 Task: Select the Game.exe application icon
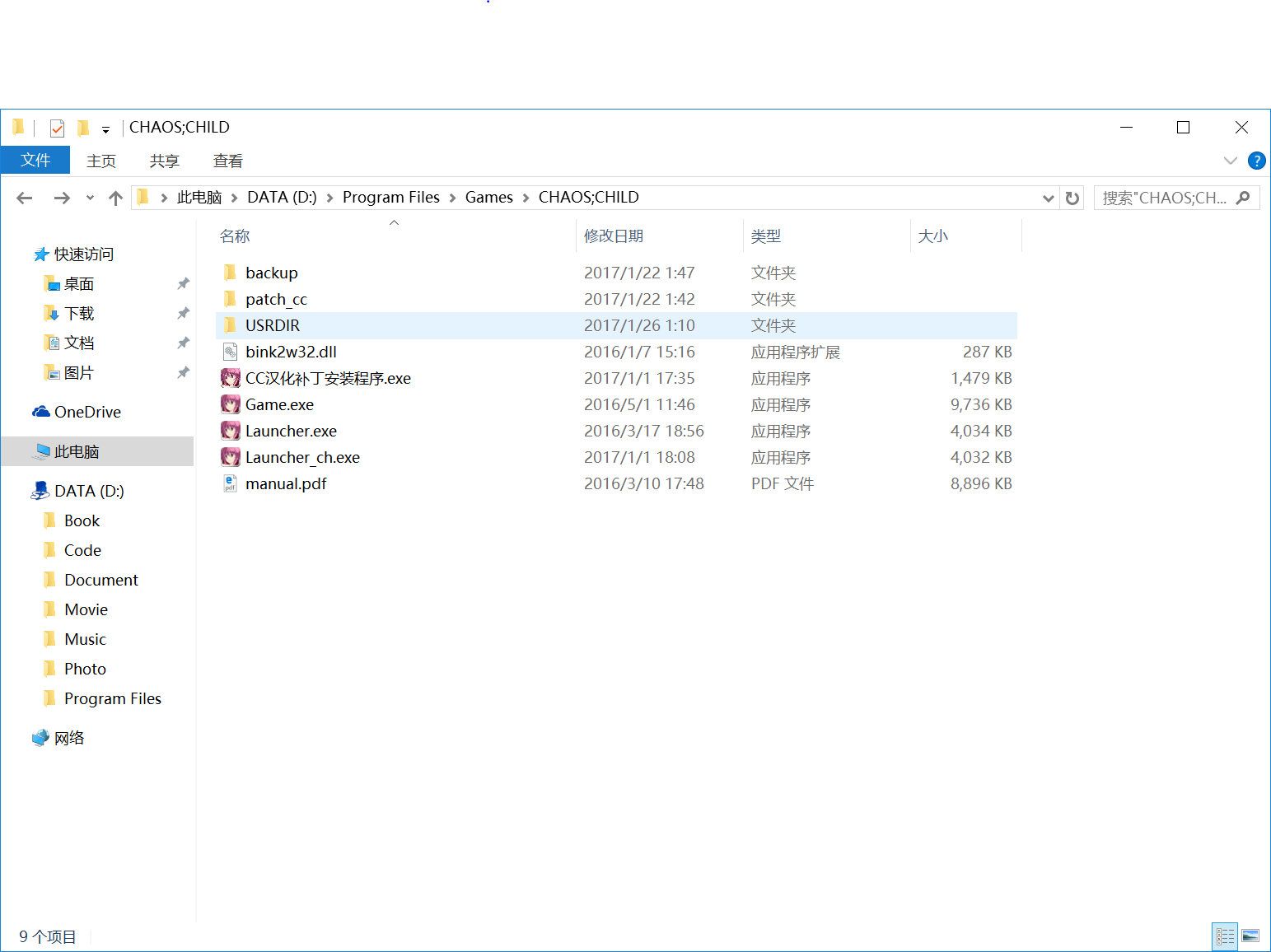[x=231, y=404]
